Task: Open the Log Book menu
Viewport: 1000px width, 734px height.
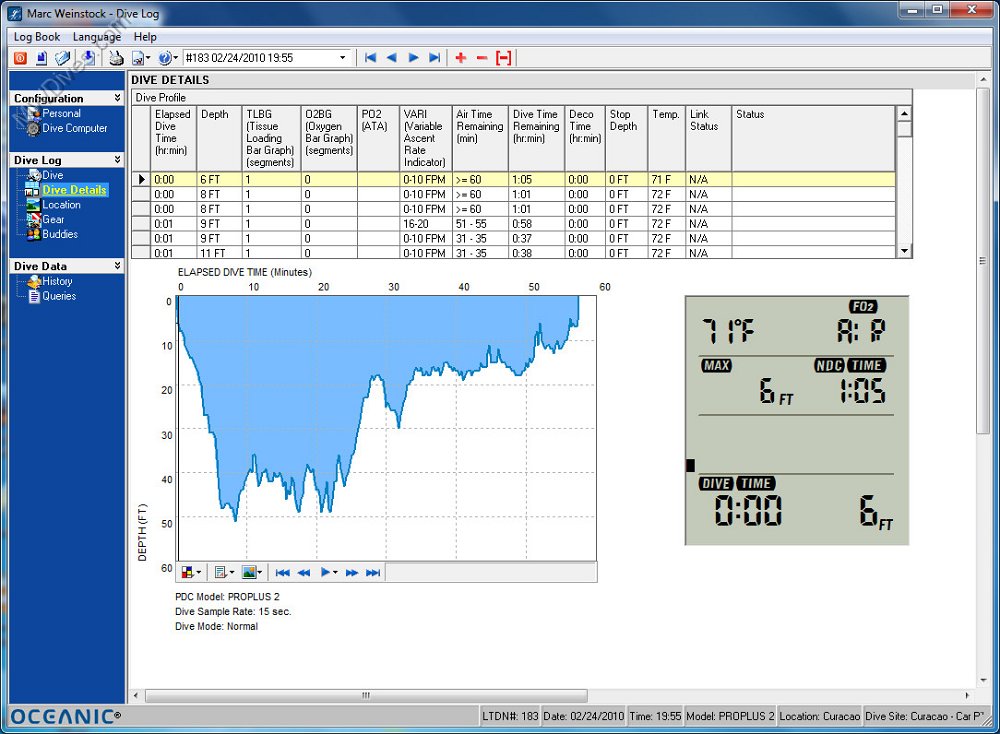Action: (x=37, y=37)
